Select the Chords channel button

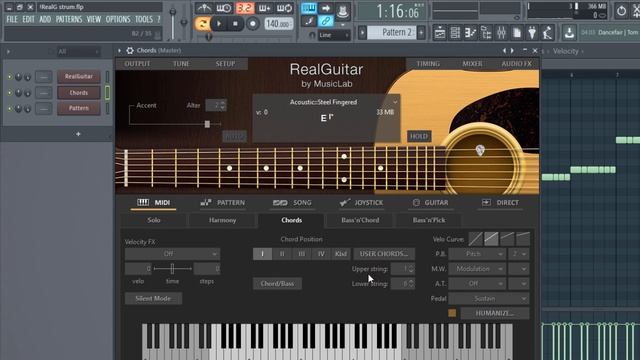pyautogui.click(x=79, y=93)
